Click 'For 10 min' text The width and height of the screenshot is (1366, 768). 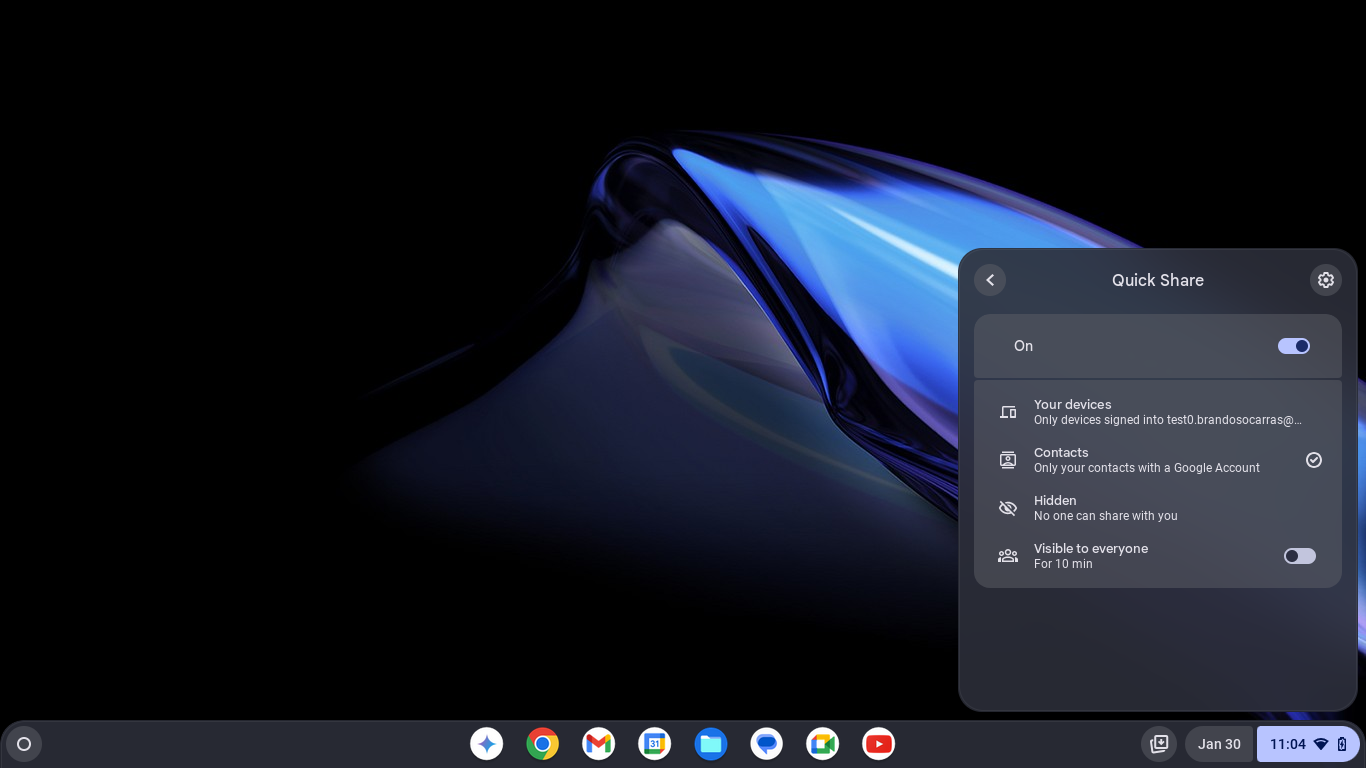click(x=1063, y=564)
